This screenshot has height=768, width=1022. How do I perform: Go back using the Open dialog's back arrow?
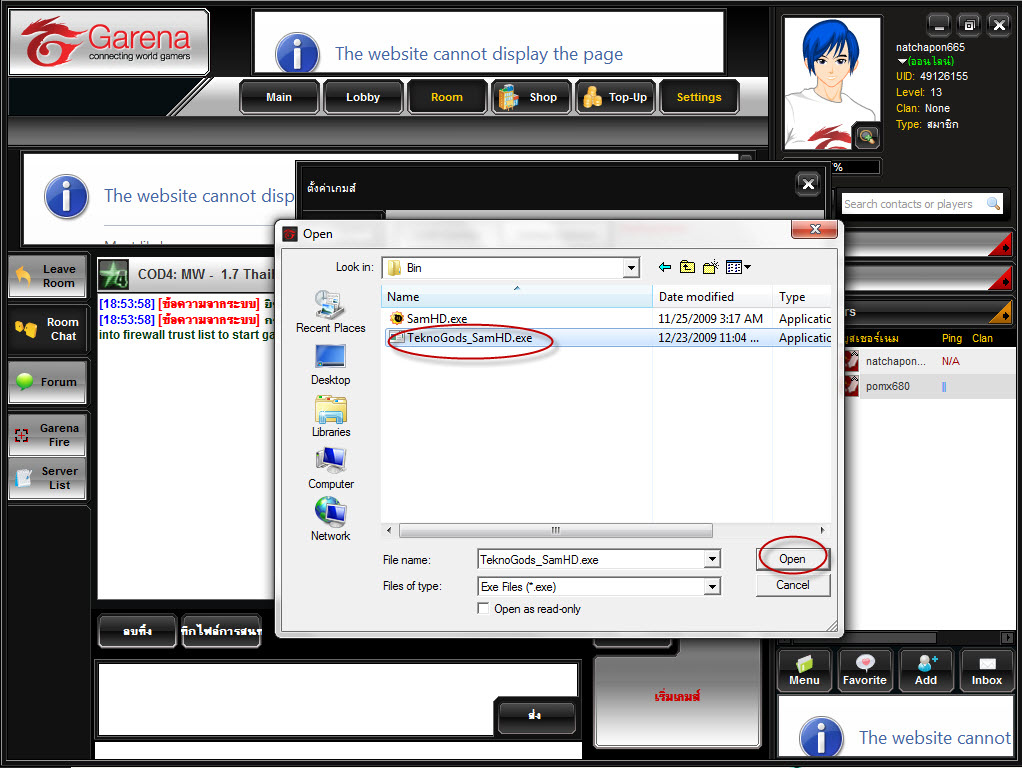click(x=665, y=267)
